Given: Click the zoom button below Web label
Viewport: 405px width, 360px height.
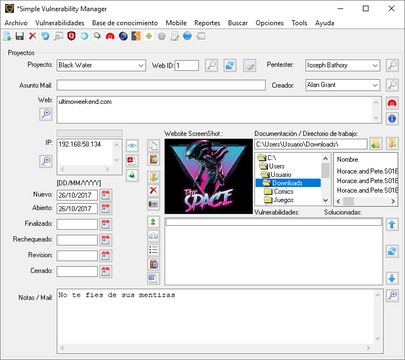Looking at the screenshot, I should click(x=46, y=114).
